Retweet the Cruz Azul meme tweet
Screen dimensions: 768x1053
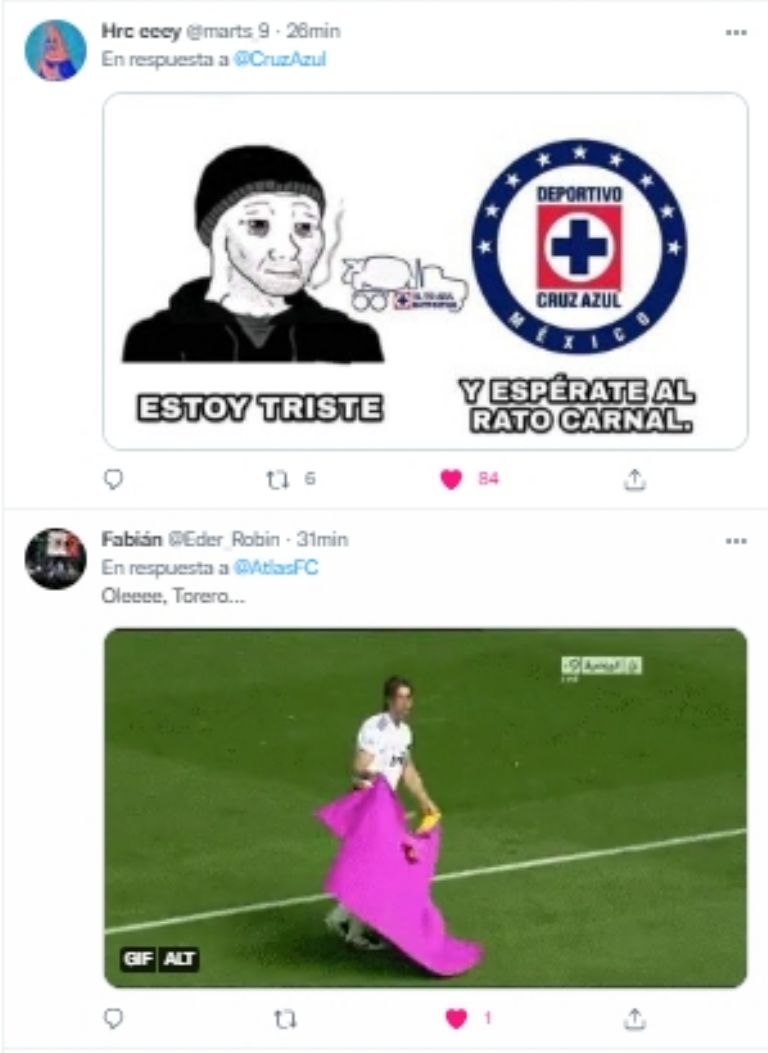pos(277,479)
